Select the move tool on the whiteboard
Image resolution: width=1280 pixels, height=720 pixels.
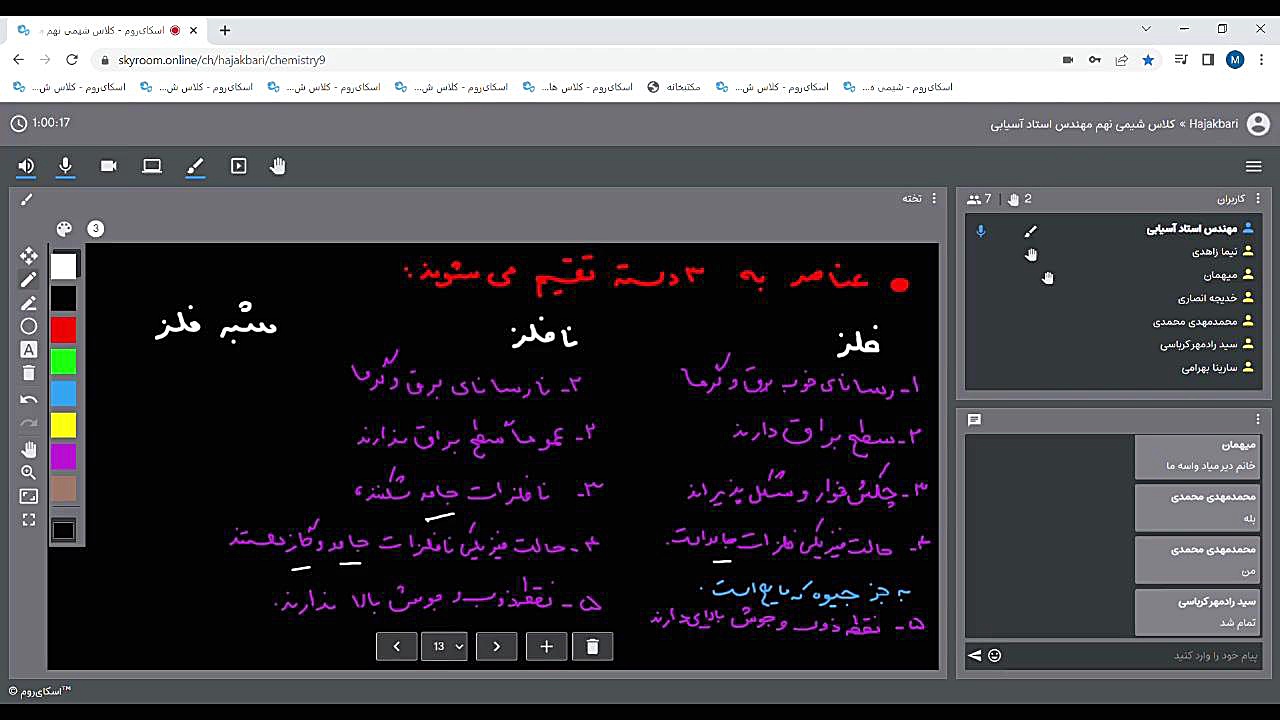29,256
